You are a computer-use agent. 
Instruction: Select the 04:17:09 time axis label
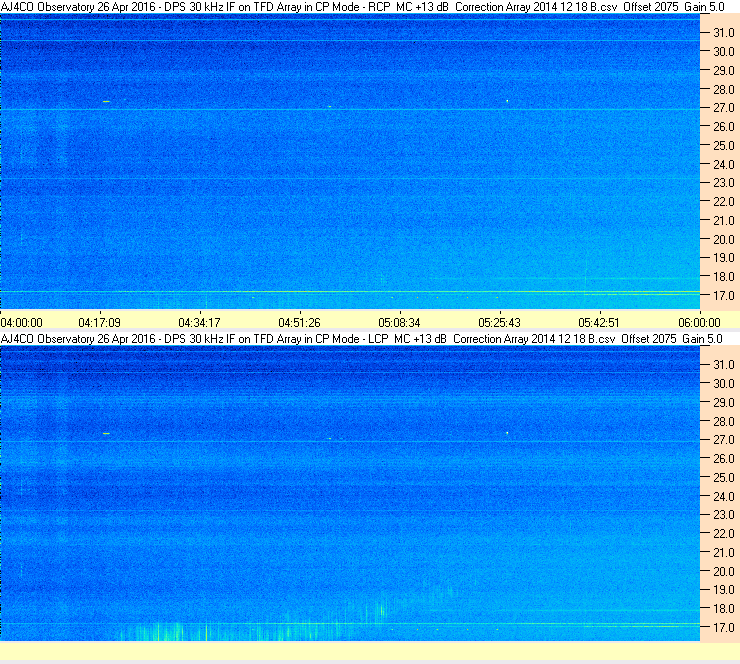coord(100,323)
